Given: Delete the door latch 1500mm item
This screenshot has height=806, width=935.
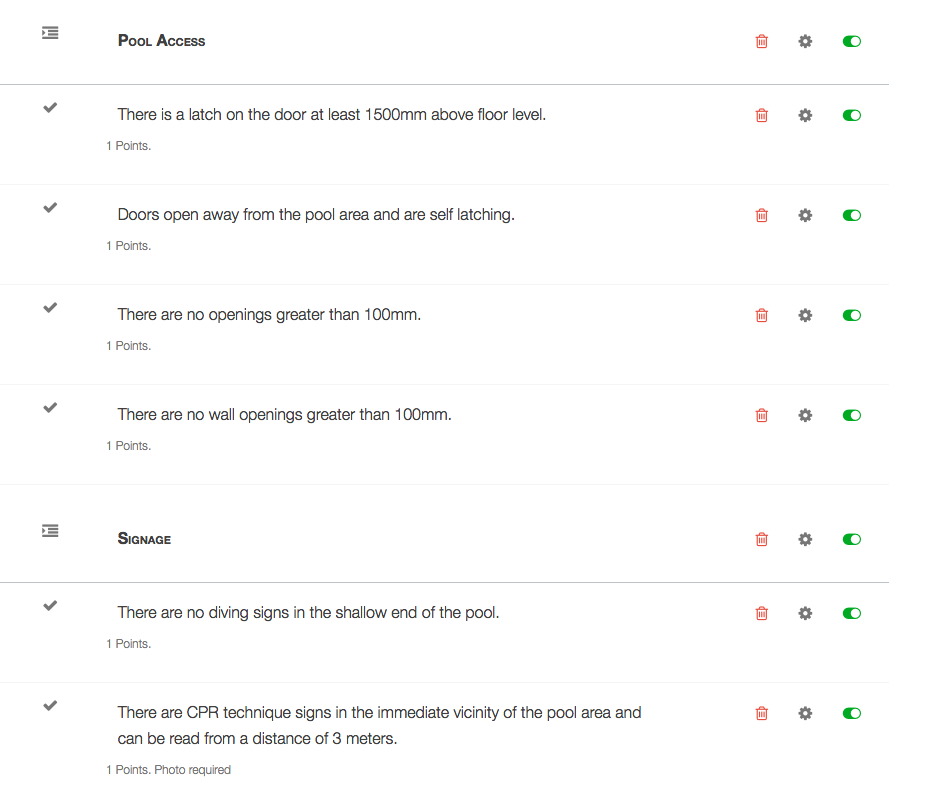Looking at the screenshot, I should (x=762, y=115).
